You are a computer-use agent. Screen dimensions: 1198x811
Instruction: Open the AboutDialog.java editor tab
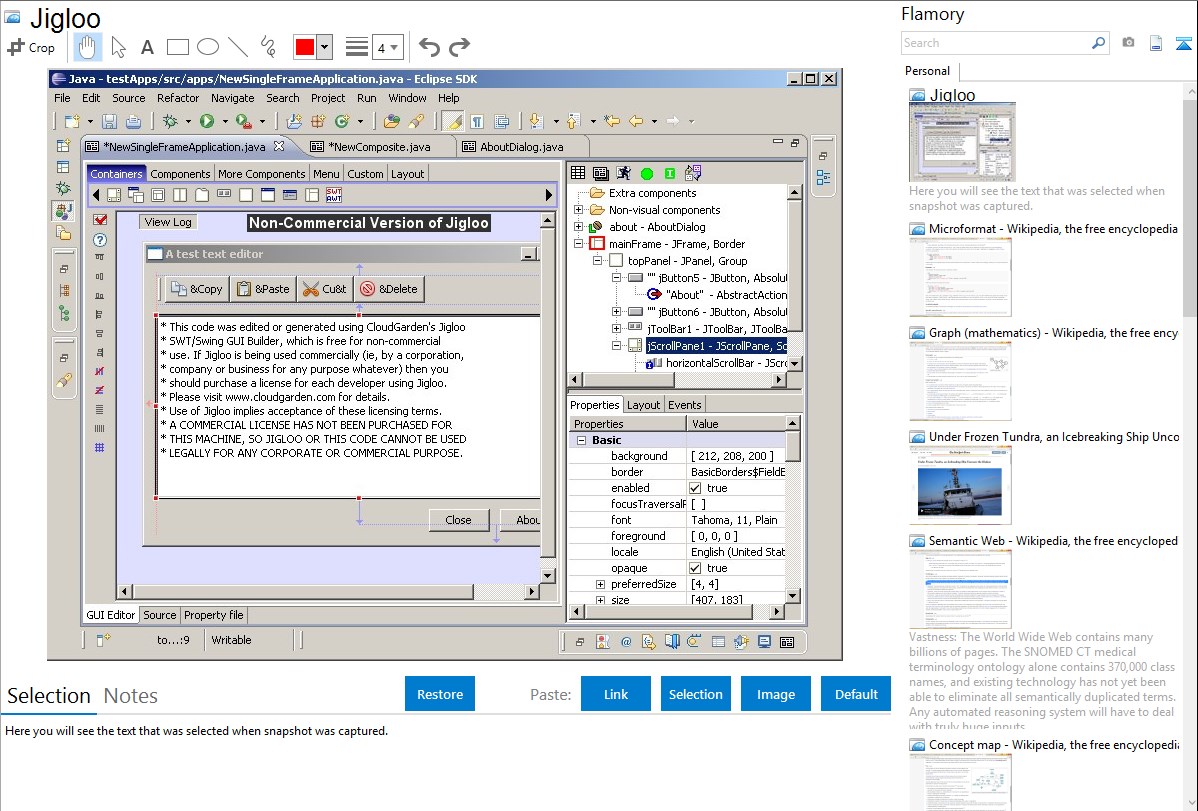click(x=522, y=147)
